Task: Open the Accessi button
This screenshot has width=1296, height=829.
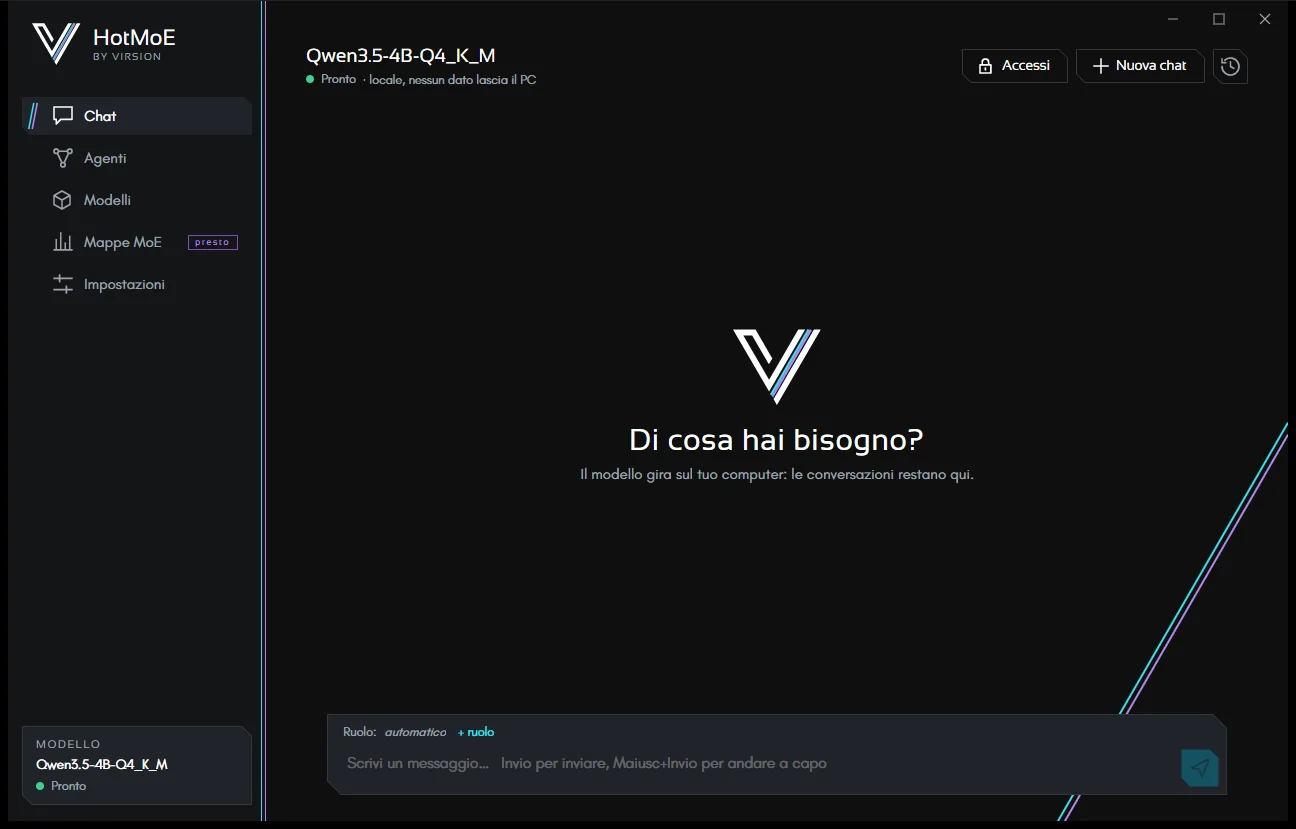Action: pos(1015,66)
